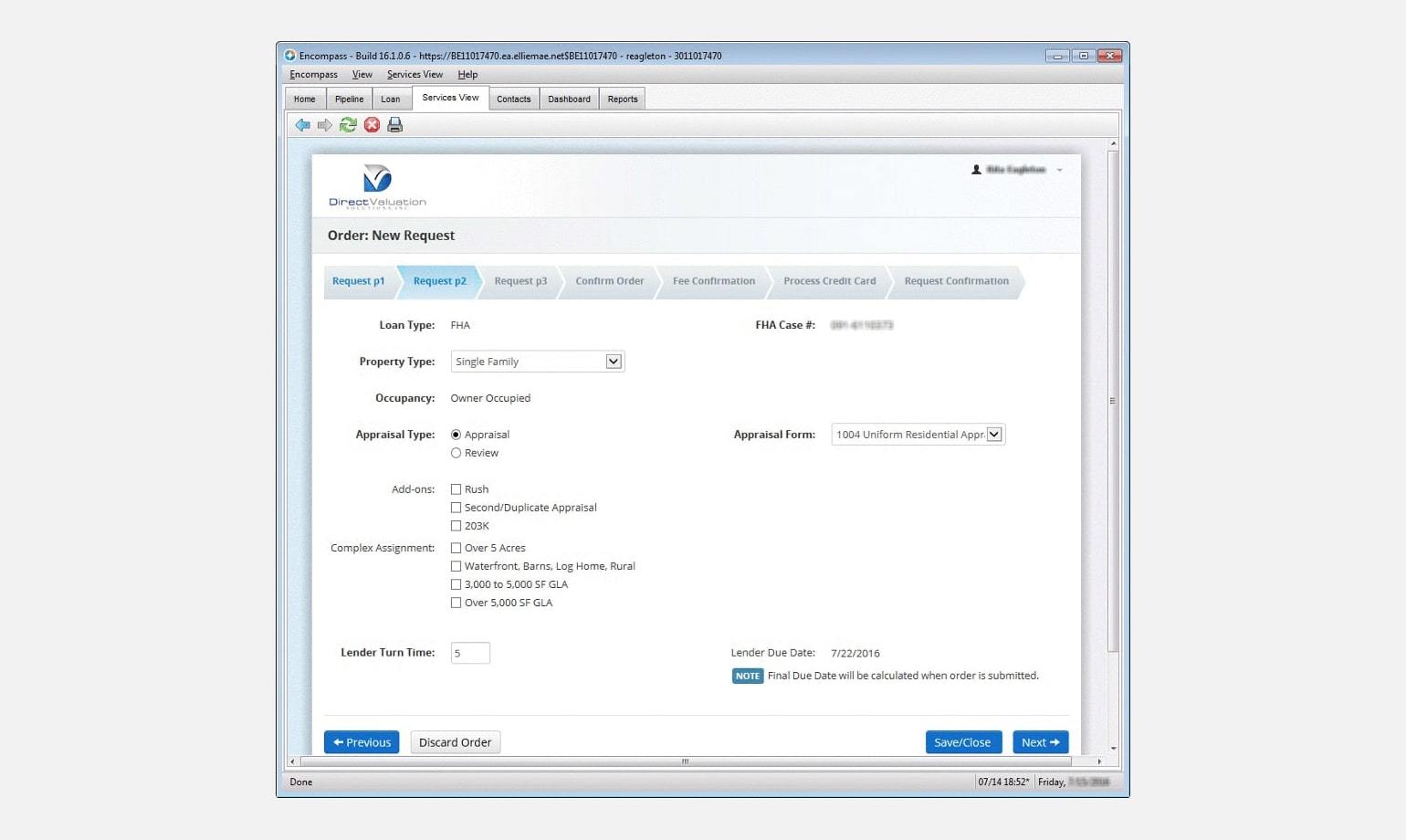Switch to the Reports tab

coord(623,99)
